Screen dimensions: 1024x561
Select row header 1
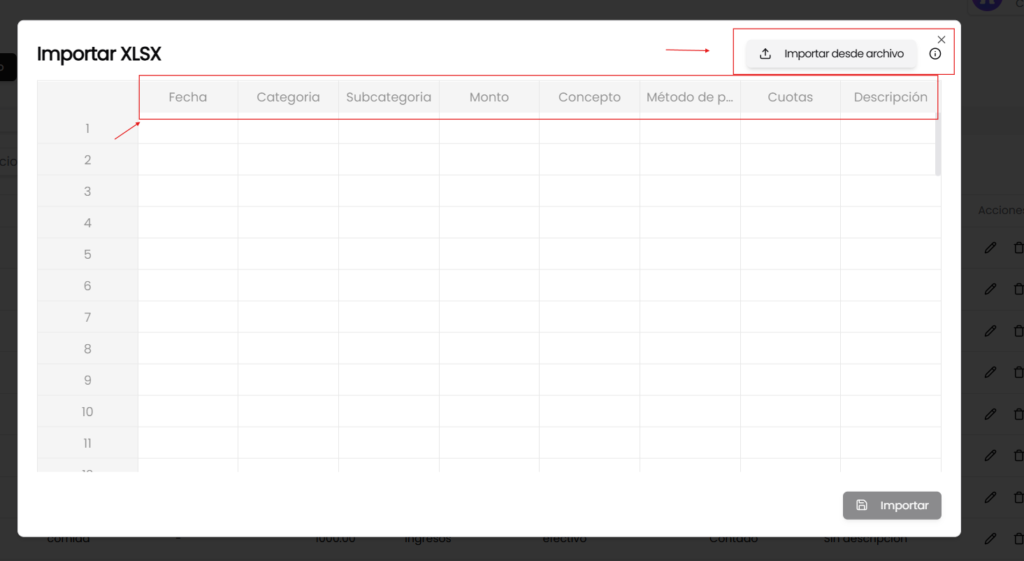[88, 129]
